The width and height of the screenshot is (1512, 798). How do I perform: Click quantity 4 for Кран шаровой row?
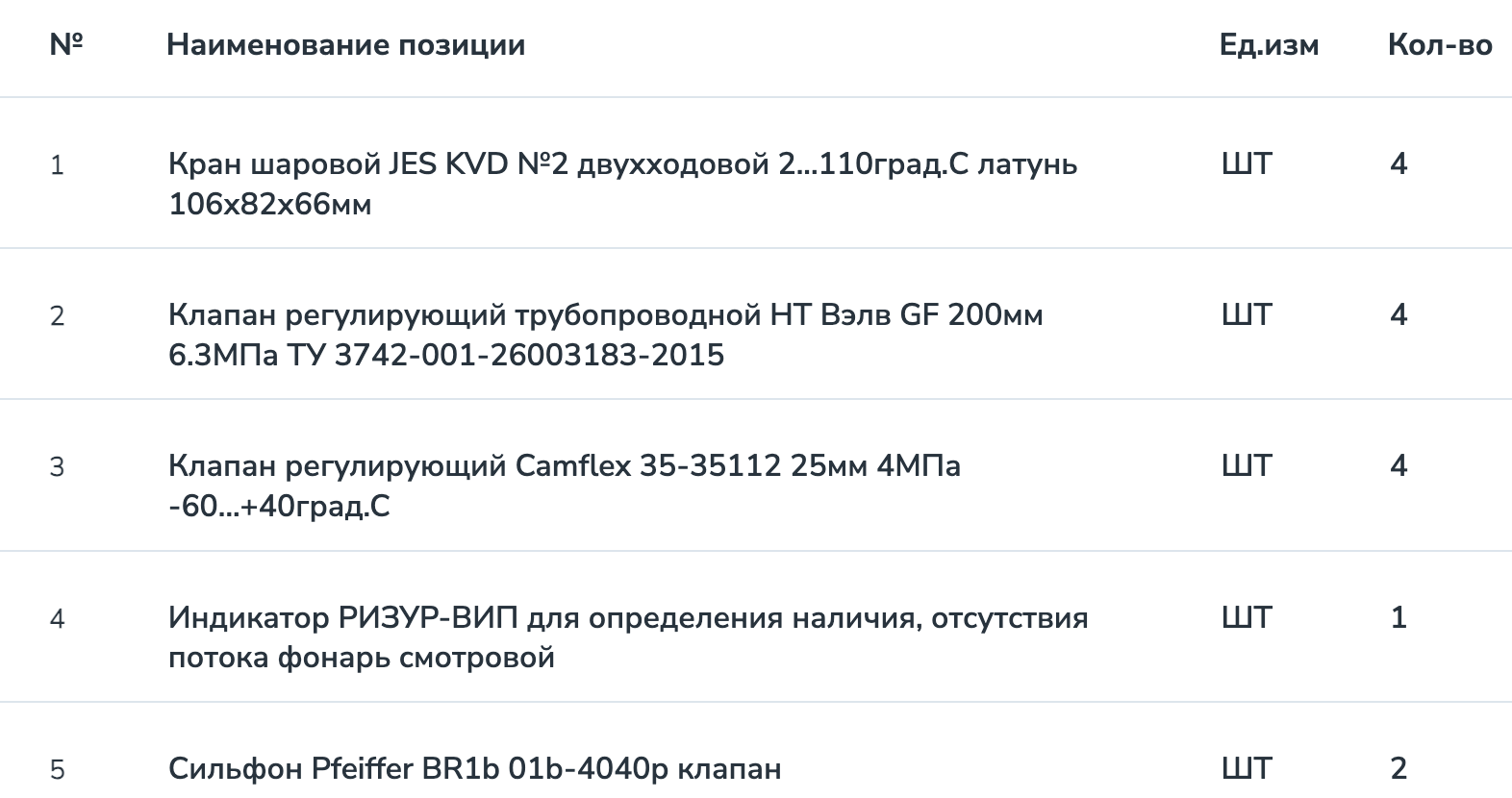click(x=1399, y=164)
